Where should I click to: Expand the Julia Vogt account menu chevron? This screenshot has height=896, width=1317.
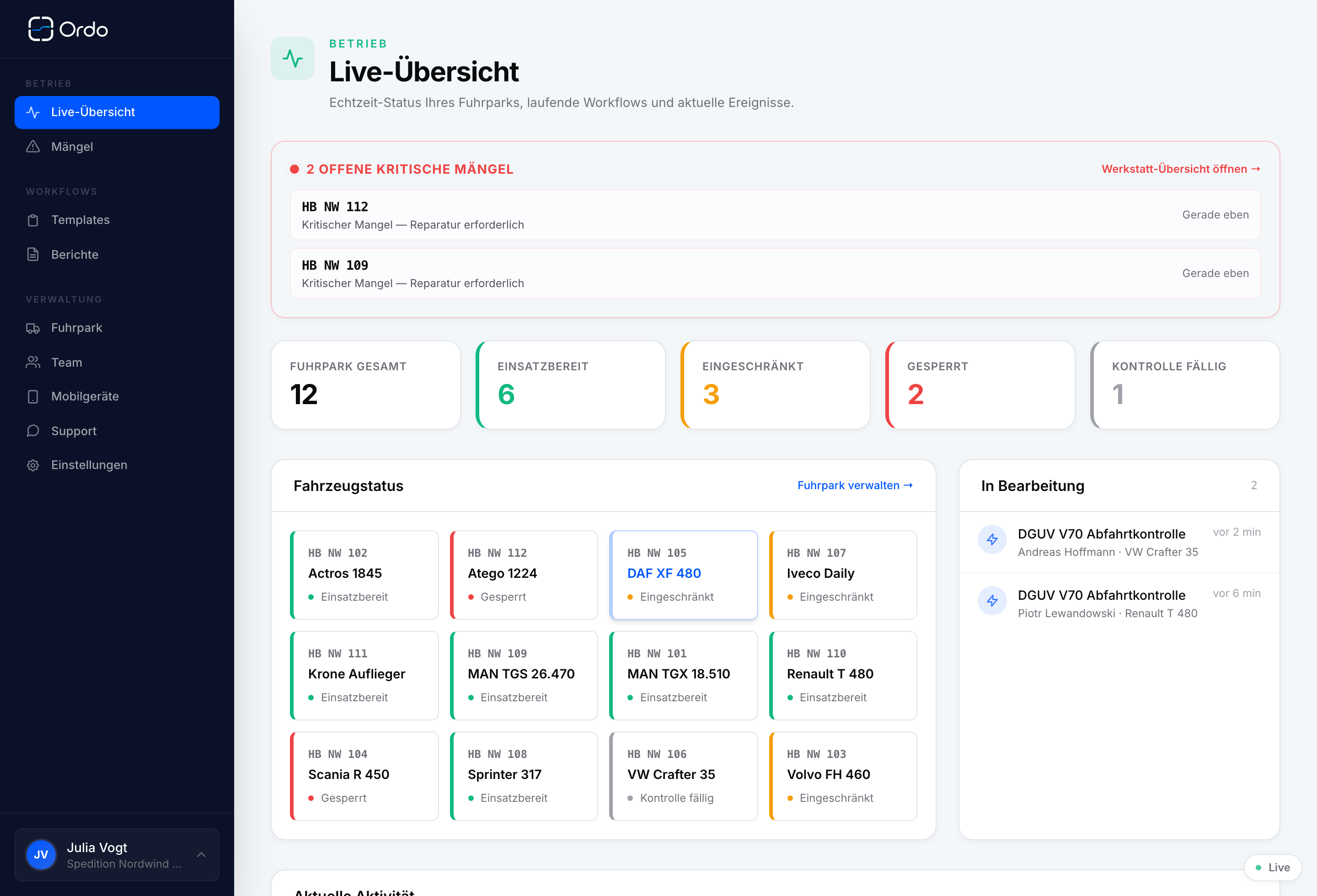pyautogui.click(x=201, y=855)
